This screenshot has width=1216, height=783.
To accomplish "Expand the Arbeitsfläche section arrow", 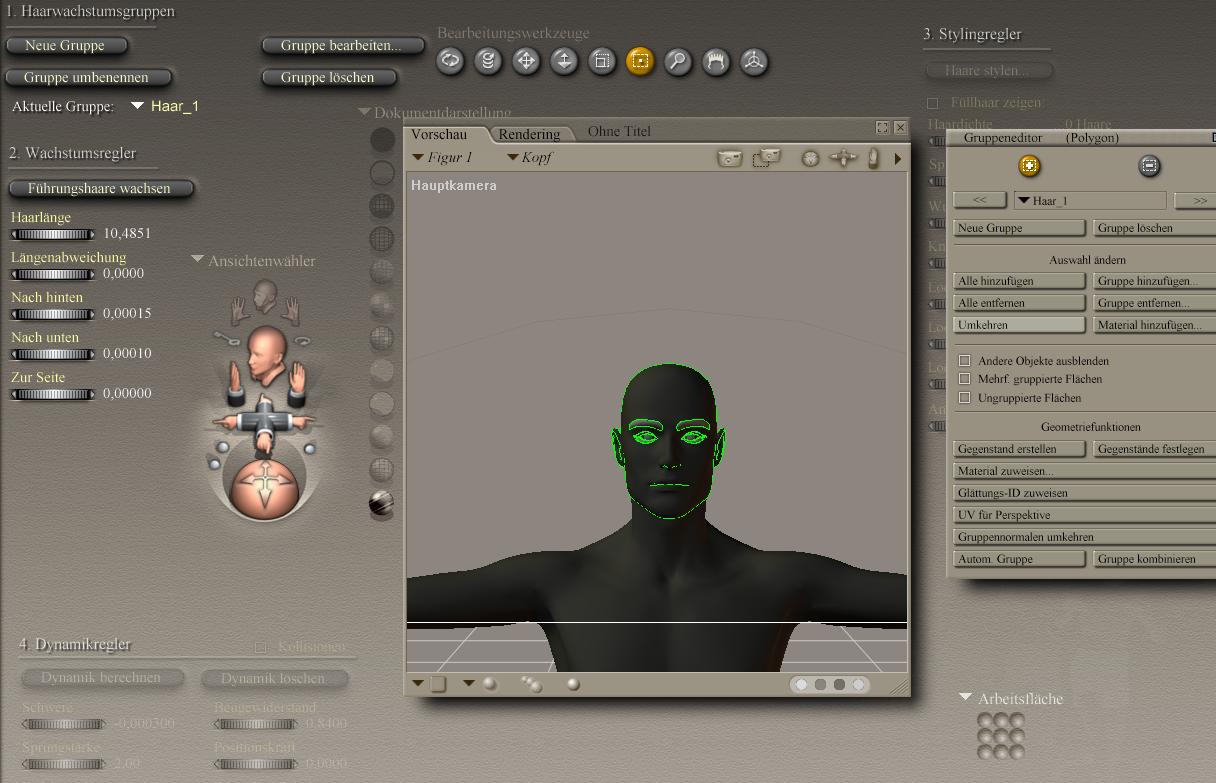I will 965,697.
